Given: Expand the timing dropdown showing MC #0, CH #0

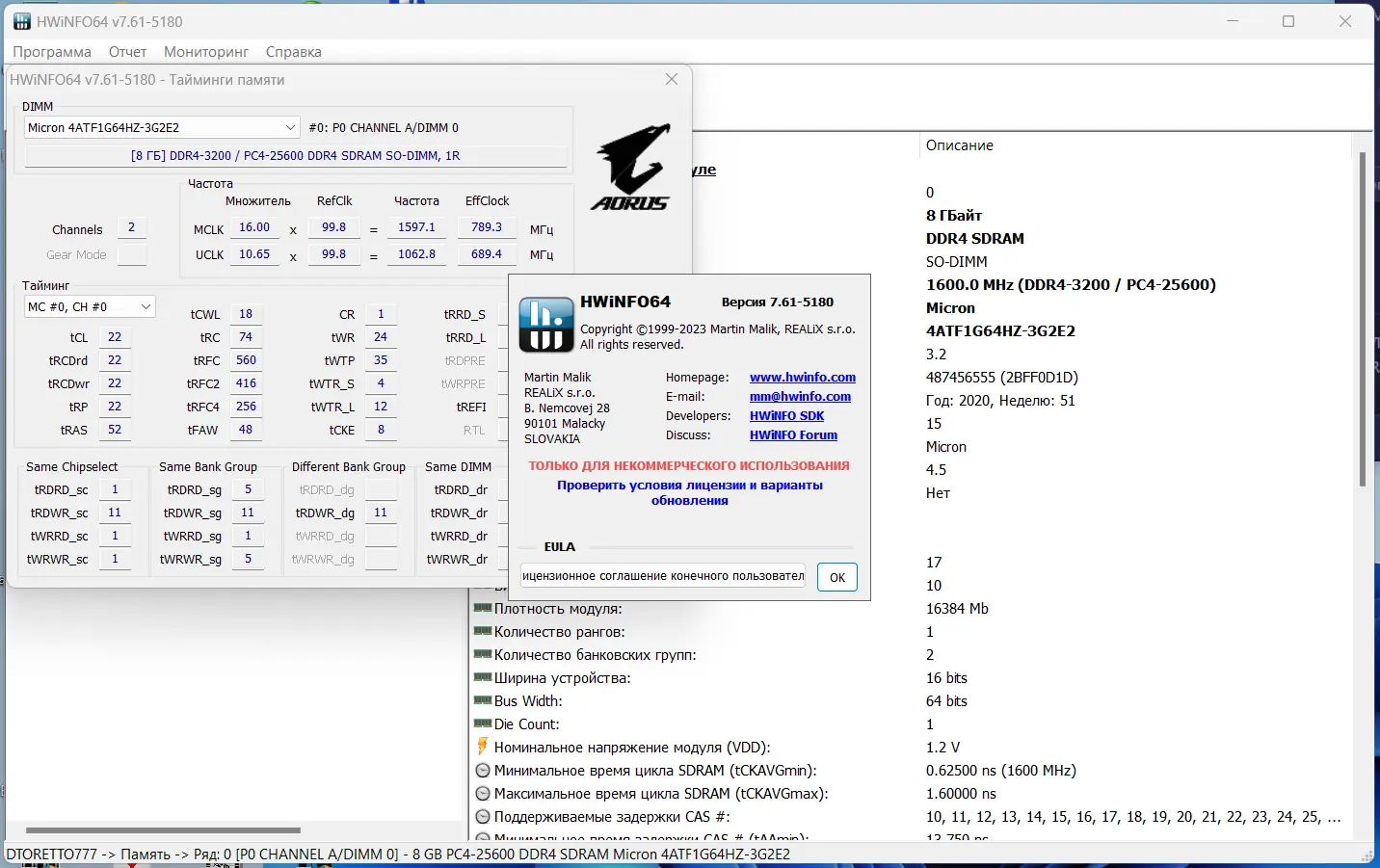Looking at the screenshot, I should point(89,306).
